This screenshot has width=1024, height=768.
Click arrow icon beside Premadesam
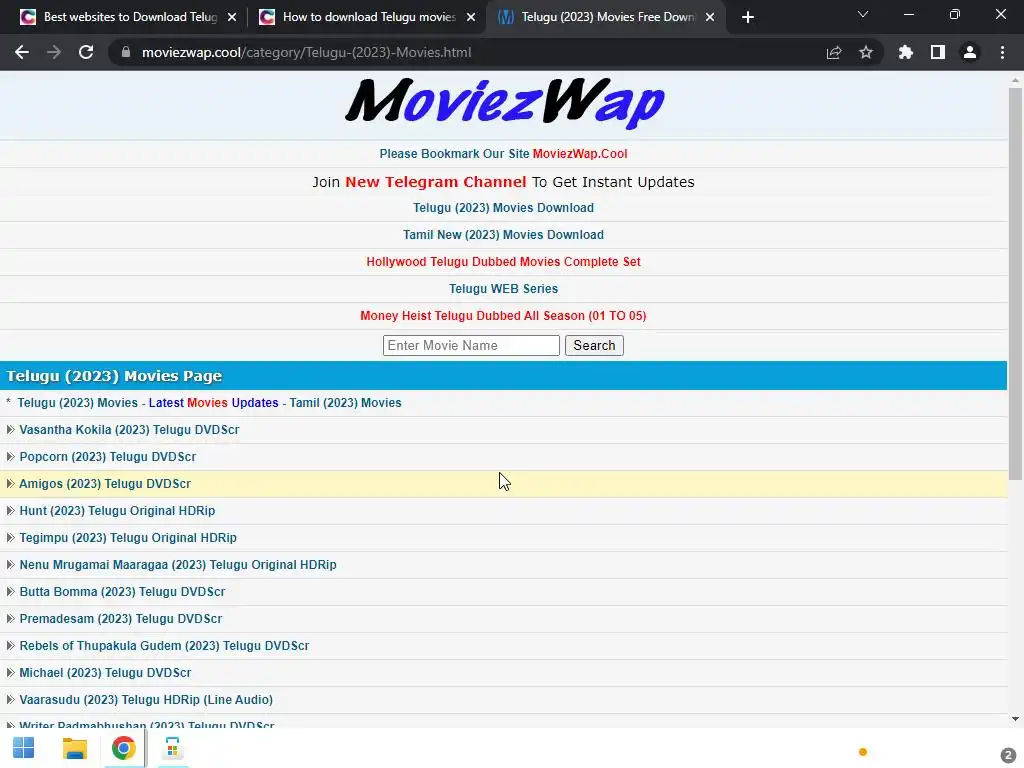[x=10, y=618]
